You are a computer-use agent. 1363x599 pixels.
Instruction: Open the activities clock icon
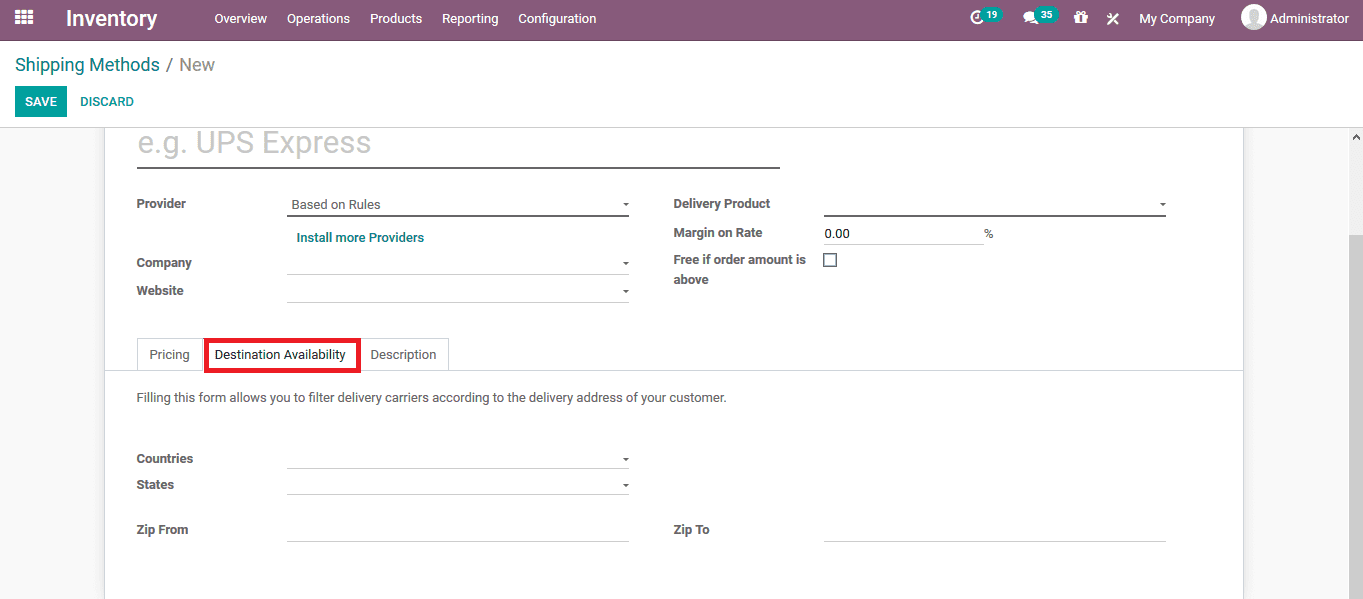[x=977, y=18]
